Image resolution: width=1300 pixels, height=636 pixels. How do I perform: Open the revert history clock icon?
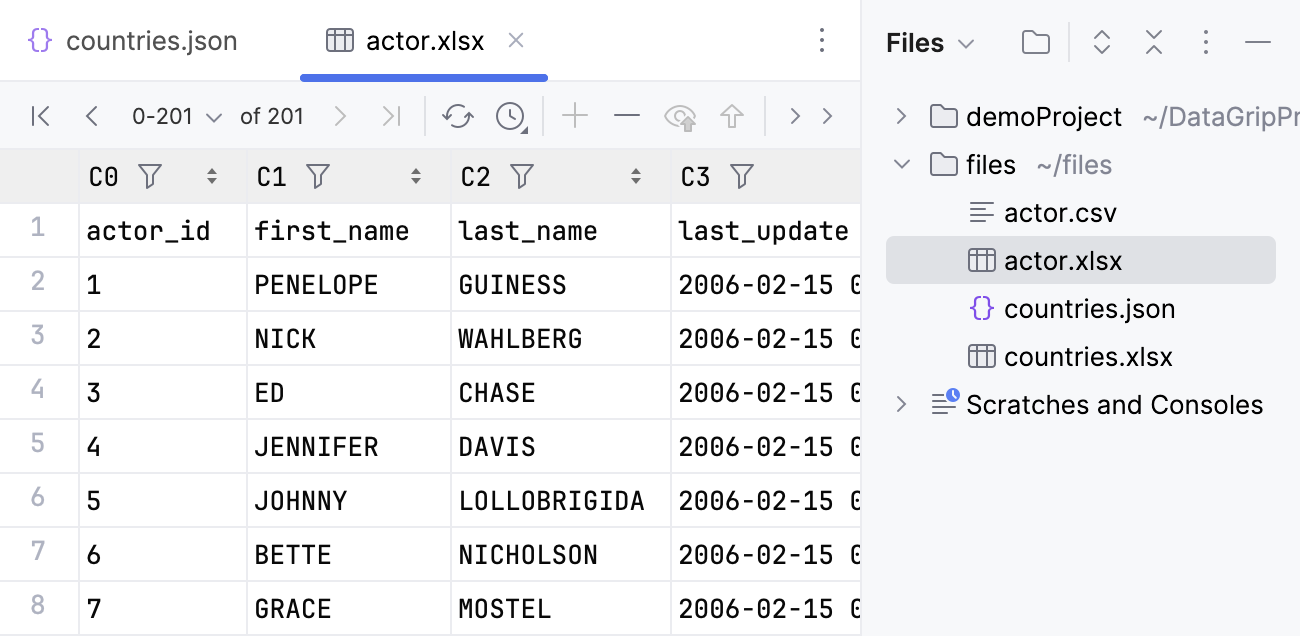pyautogui.click(x=508, y=115)
